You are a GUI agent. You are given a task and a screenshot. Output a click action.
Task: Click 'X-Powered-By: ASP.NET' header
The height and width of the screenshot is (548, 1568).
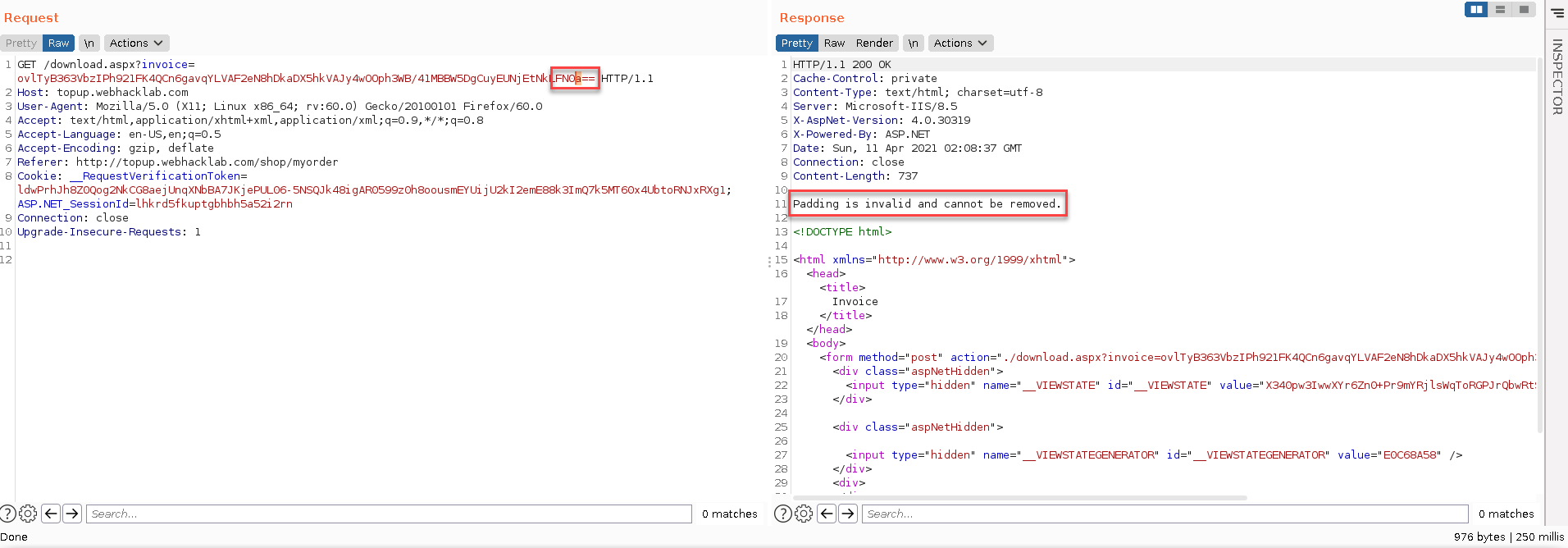pyautogui.click(x=862, y=134)
